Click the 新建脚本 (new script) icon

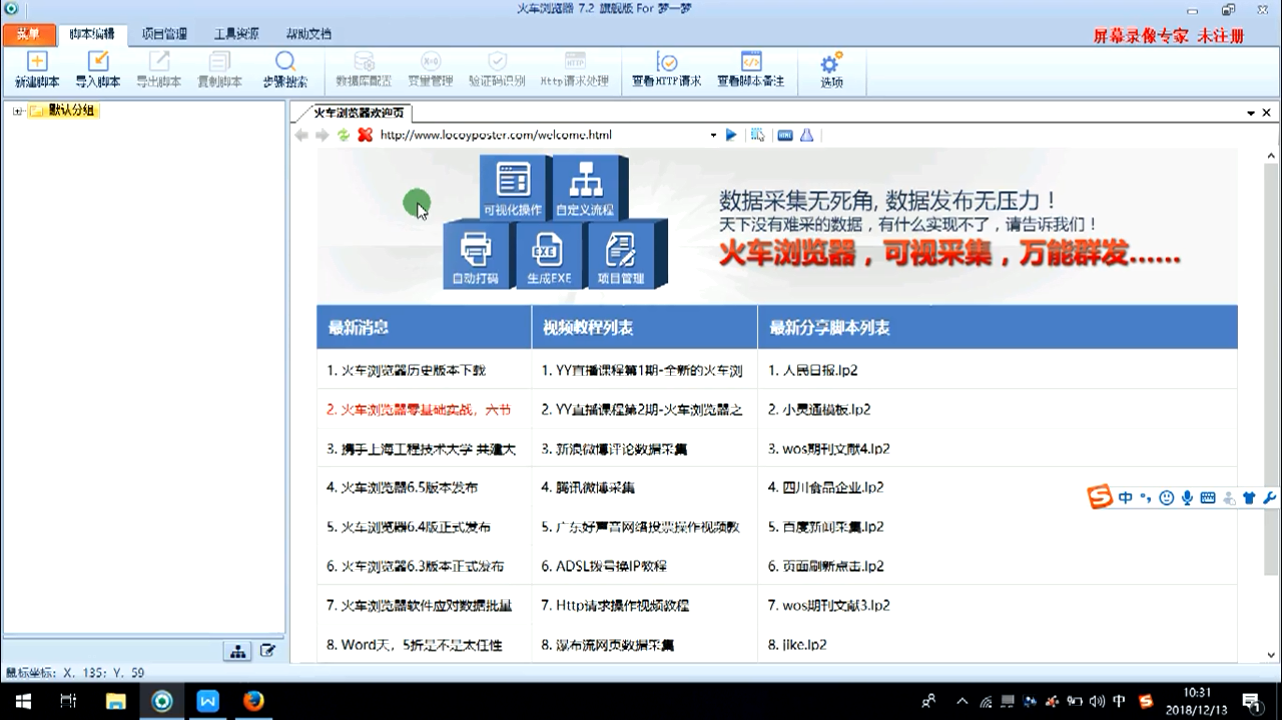click(37, 69)
